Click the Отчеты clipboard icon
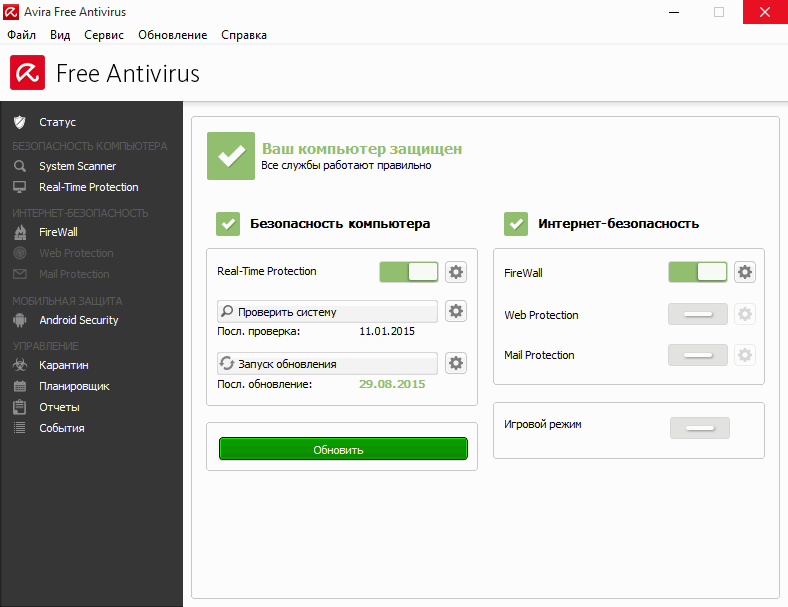The height and width of the screenshot is (607, 788). (x=20, y=407)
